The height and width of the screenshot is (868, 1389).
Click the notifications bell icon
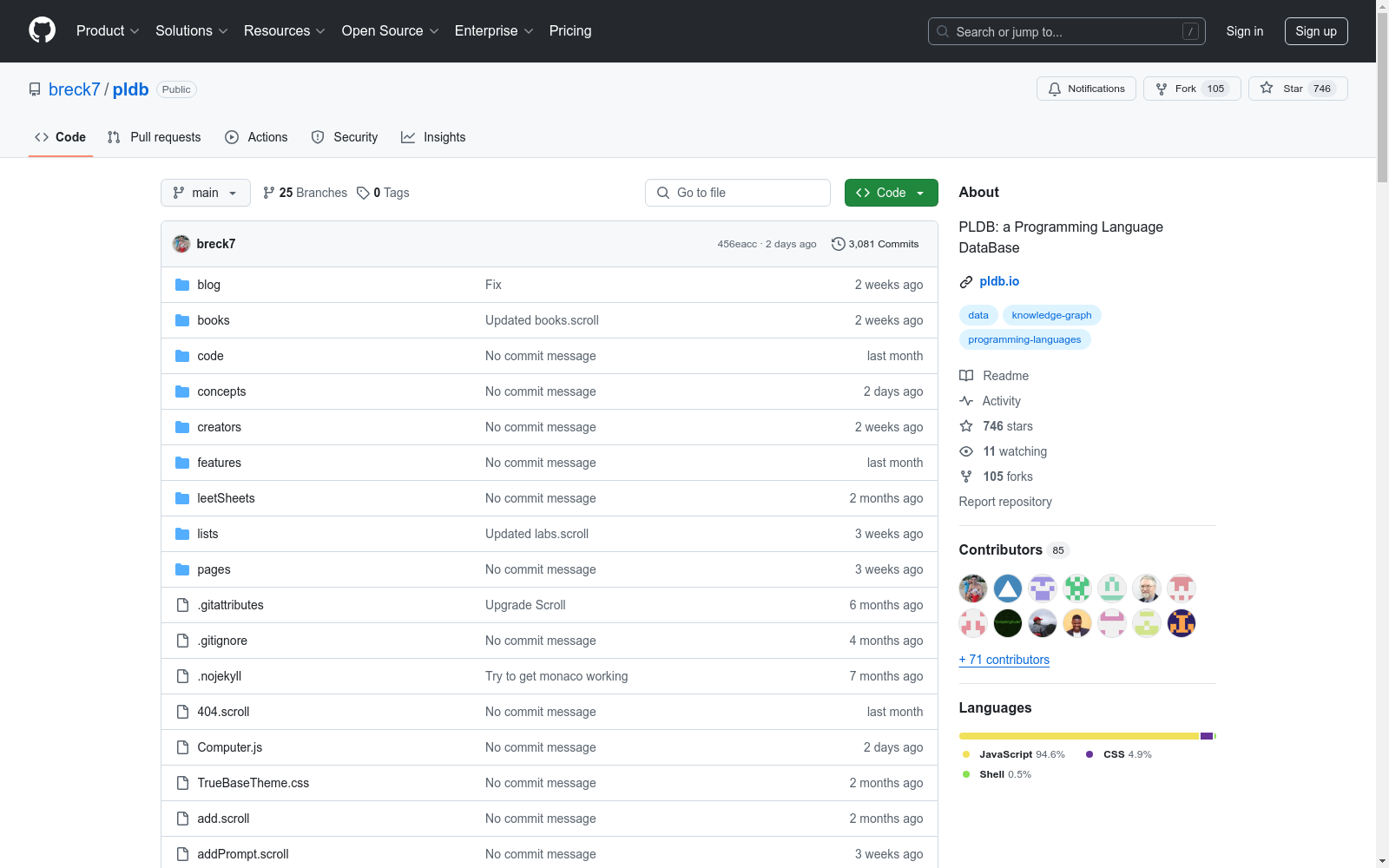point(1055,89)
